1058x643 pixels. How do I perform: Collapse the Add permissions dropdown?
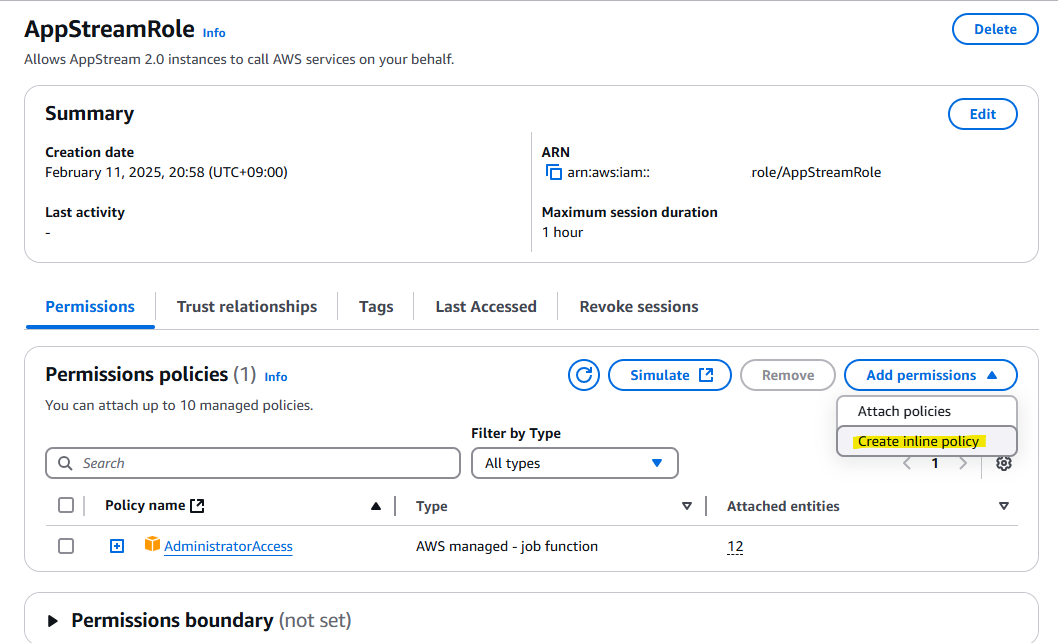click(930, 375)
